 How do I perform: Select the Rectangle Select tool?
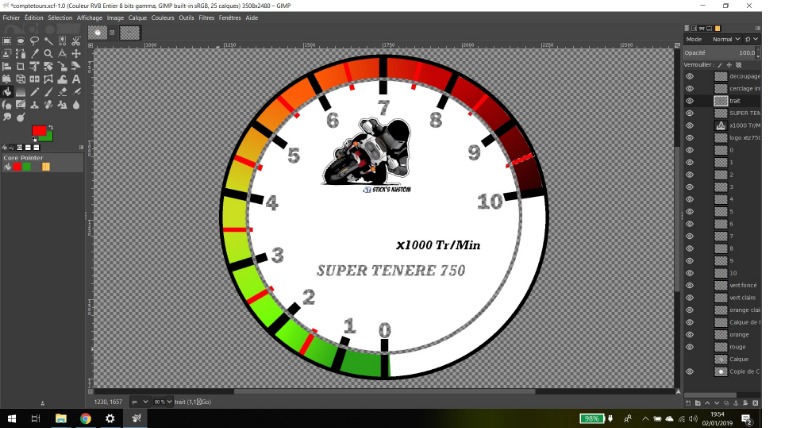(7, 42)
